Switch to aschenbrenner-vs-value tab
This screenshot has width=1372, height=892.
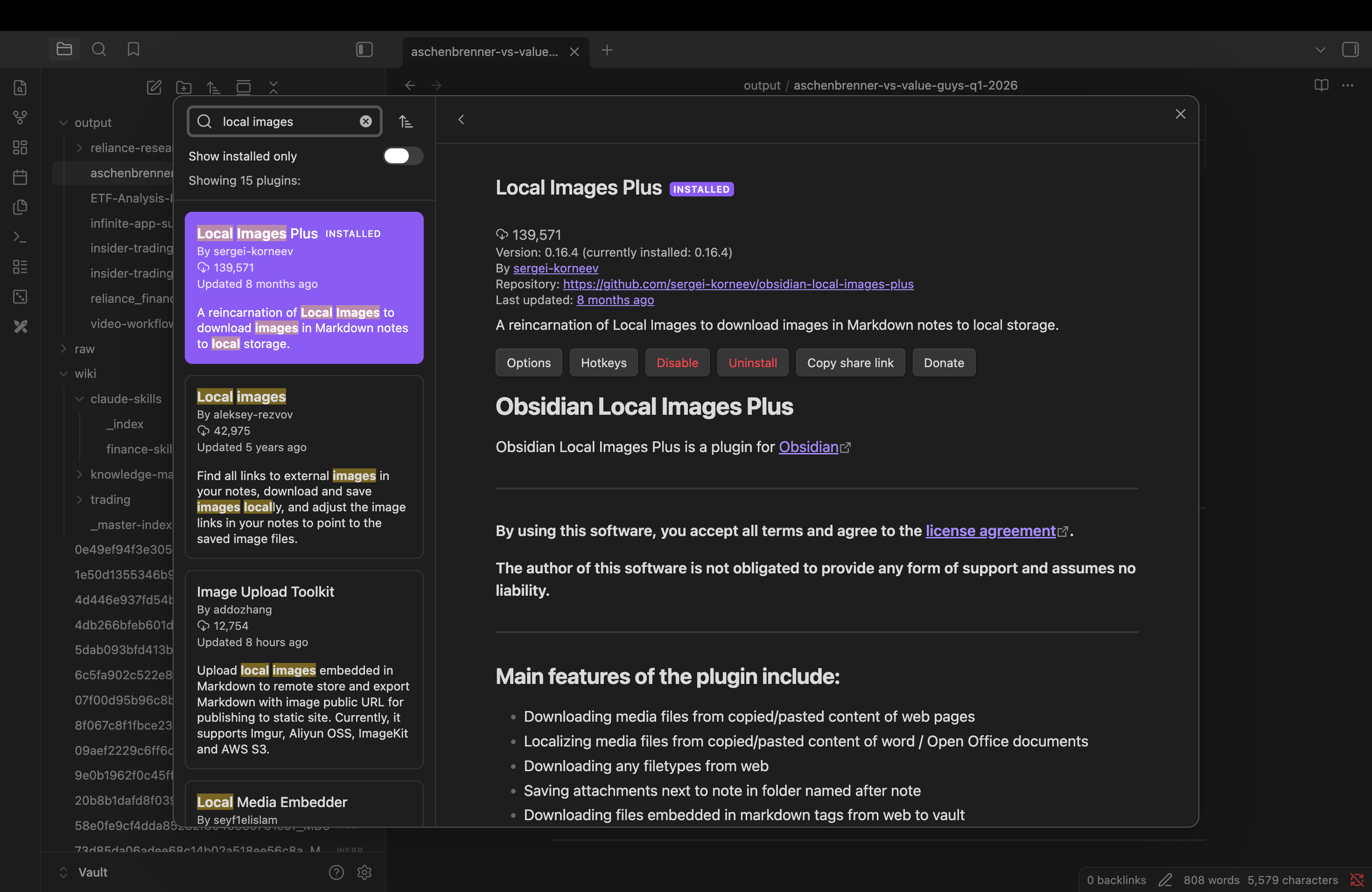[484, 52]
